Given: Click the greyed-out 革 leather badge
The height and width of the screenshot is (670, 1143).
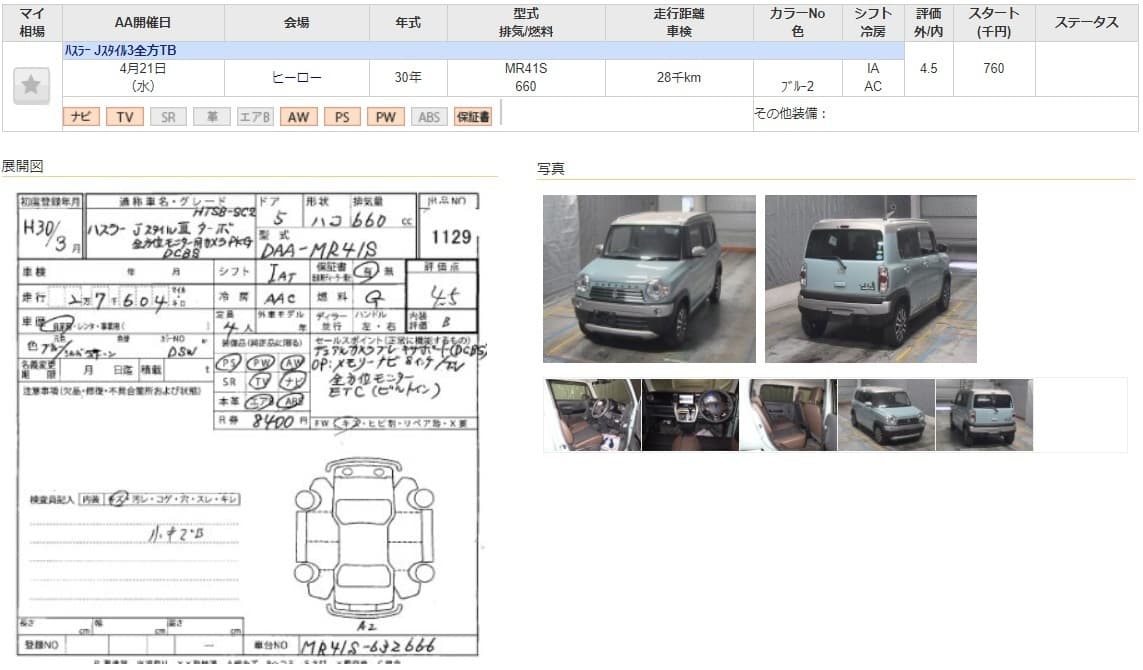Looking at the screenshot, I should coord(212,117).
